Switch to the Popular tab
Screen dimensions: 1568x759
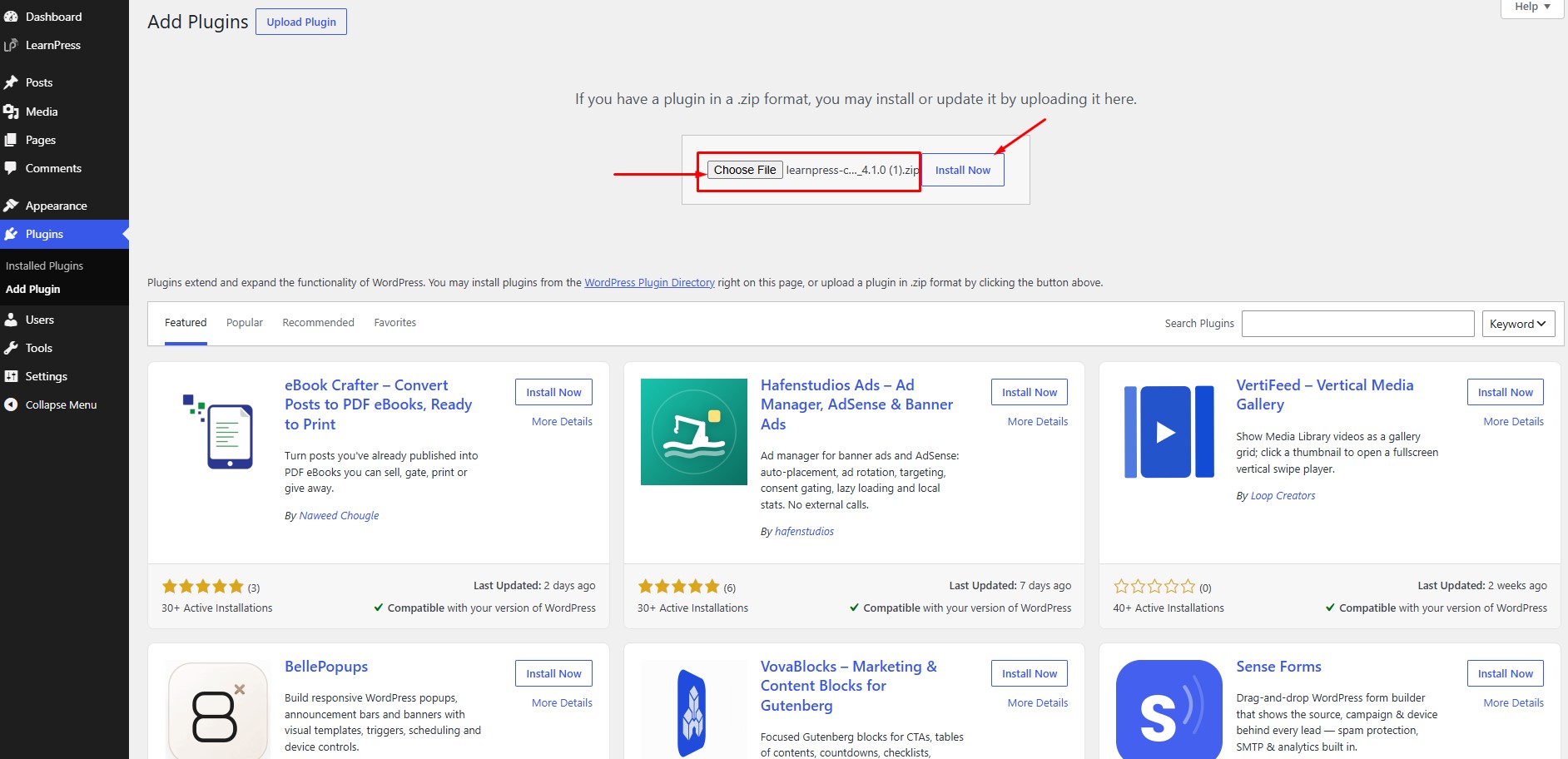pos(245,323)
